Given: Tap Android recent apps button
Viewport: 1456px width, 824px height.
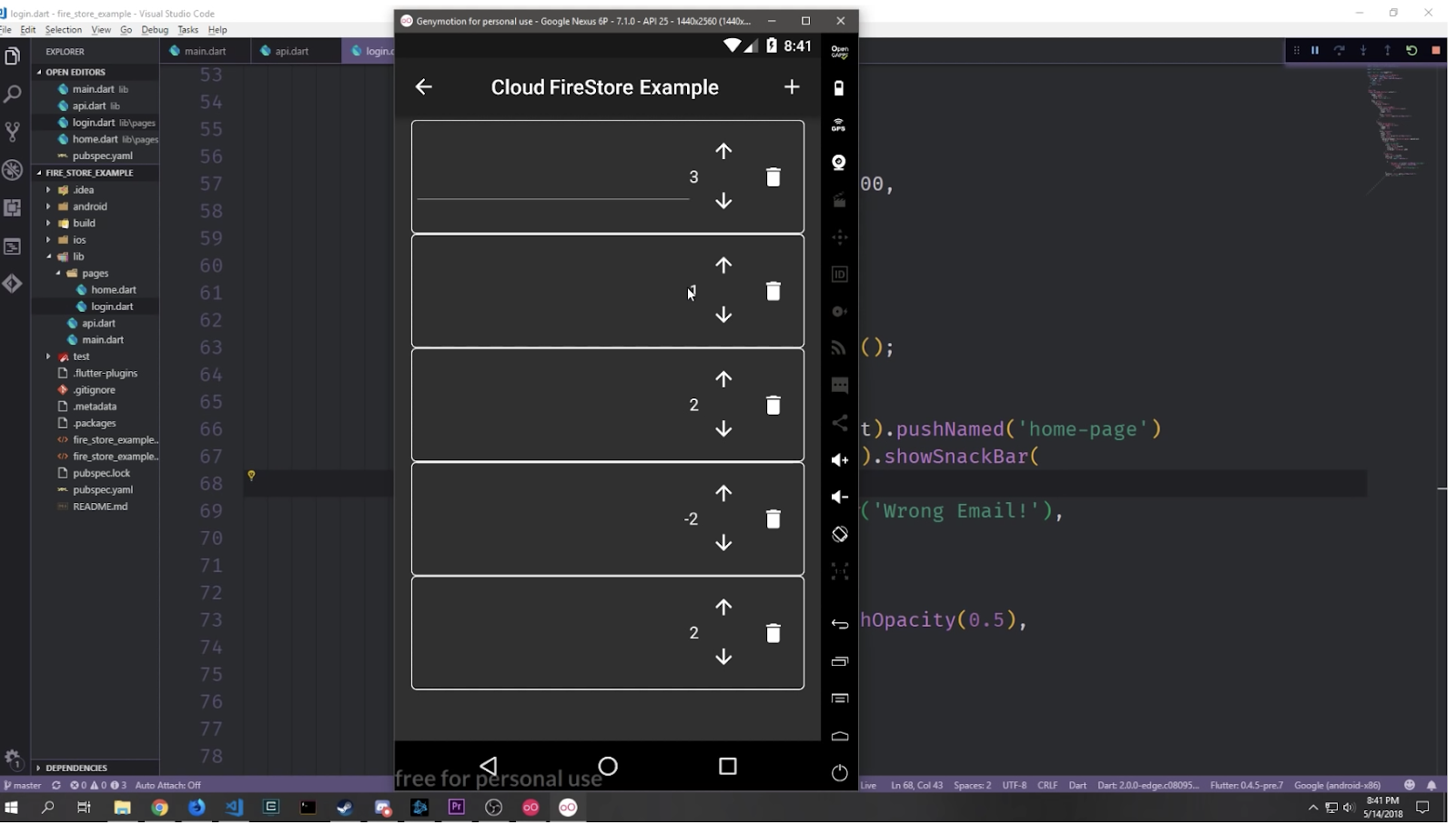Looking at the screenshot, I should pyautogui.click(x=728, y=766).
